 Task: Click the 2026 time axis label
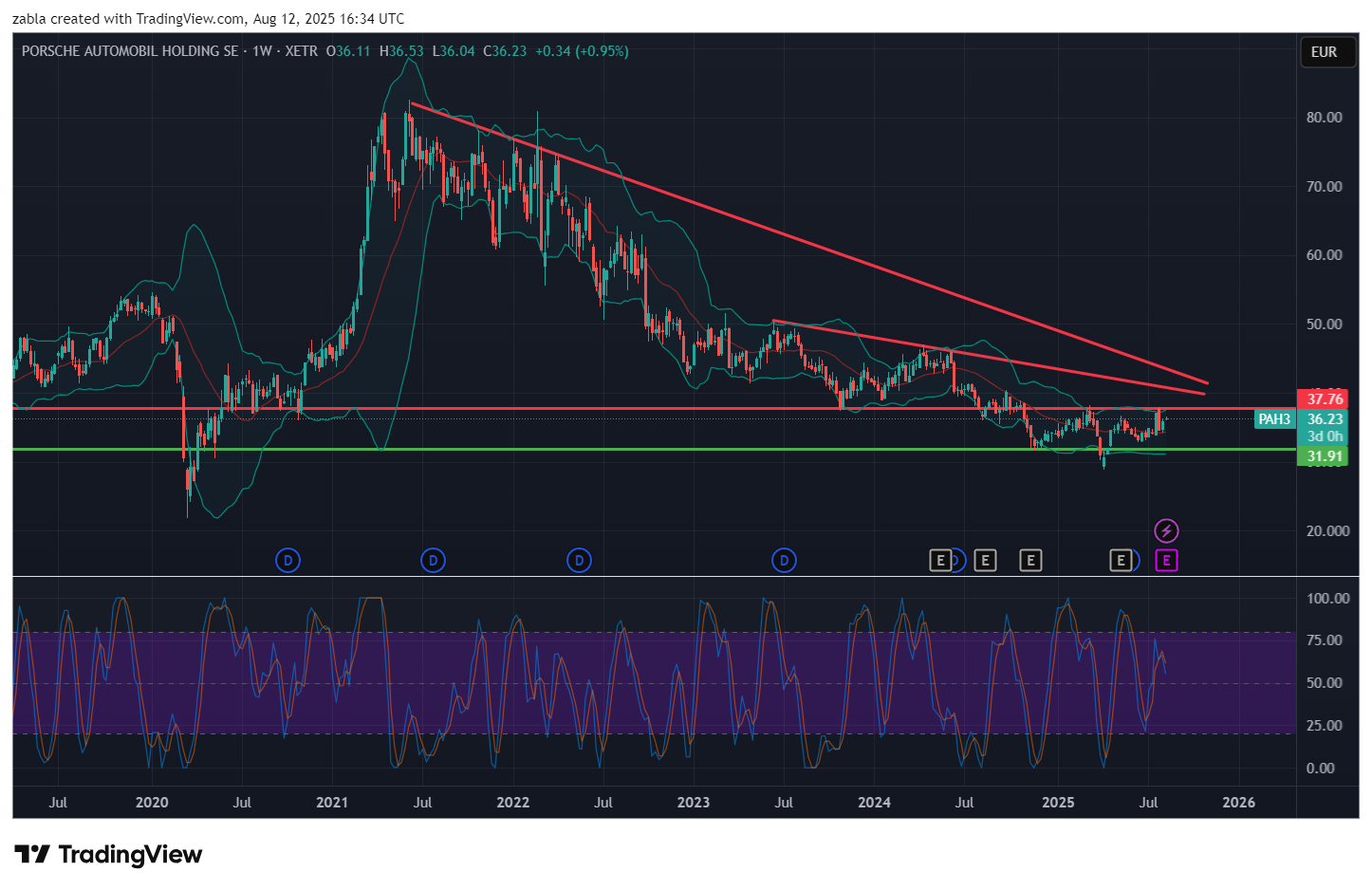point(1239,803)
